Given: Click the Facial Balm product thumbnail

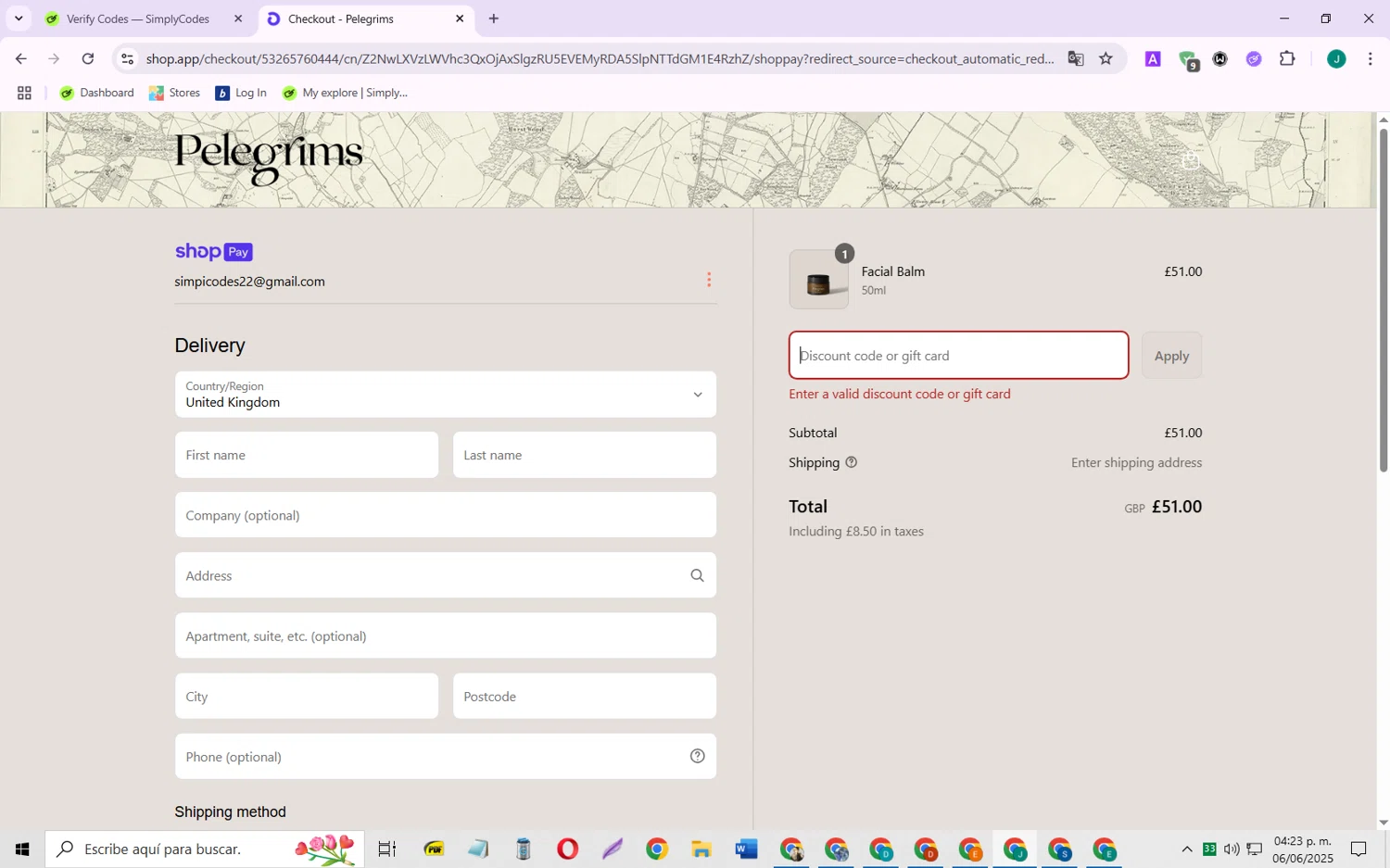Looking at the screenshot, I should point(819,280).
